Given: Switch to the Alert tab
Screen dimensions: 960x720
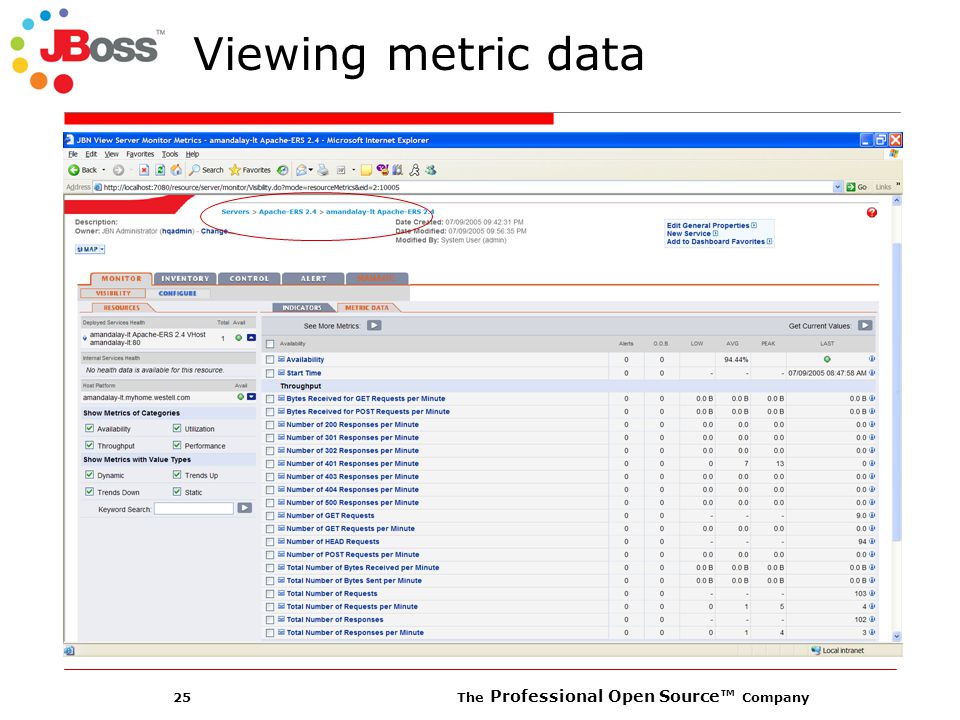Looking at the screenshot, I should tap(313, 279).
